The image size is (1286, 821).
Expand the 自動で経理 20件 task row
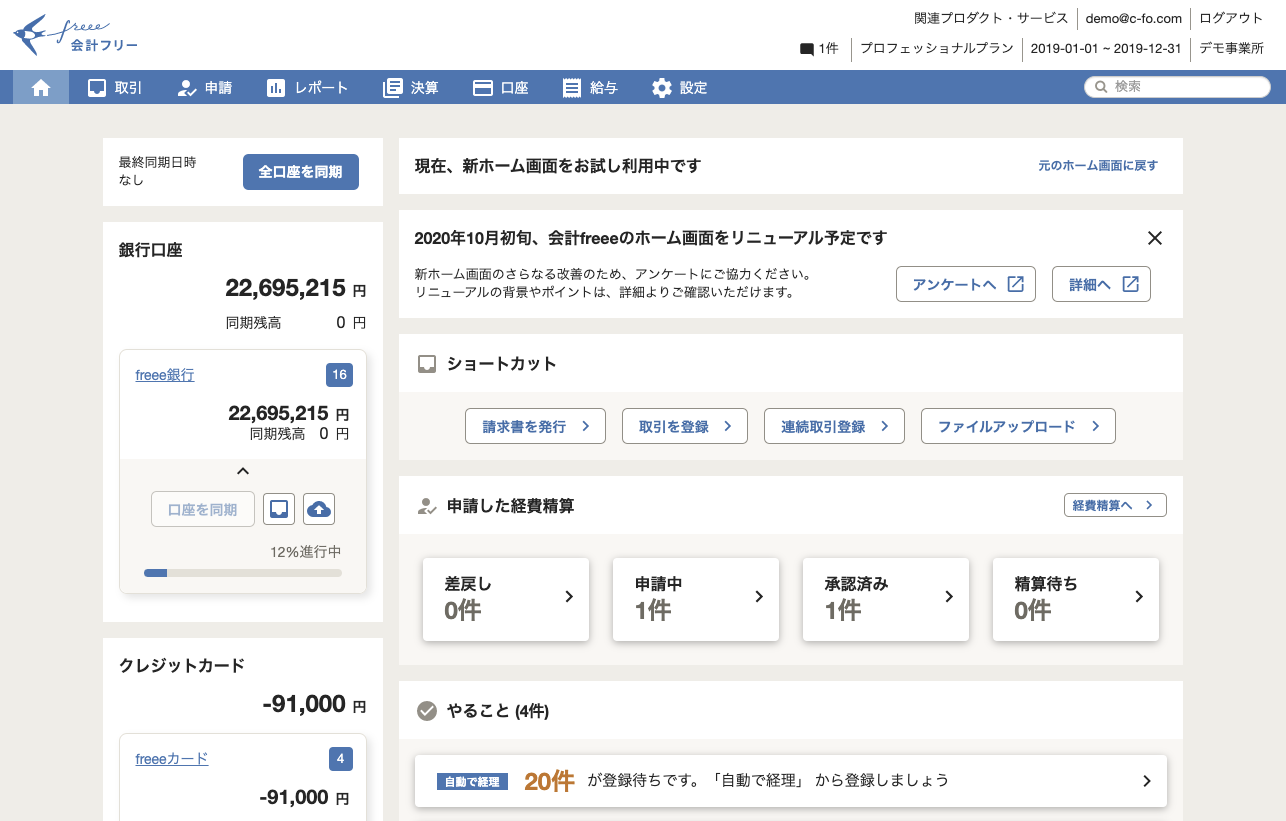pyautogui.click(x=790, y=781)
